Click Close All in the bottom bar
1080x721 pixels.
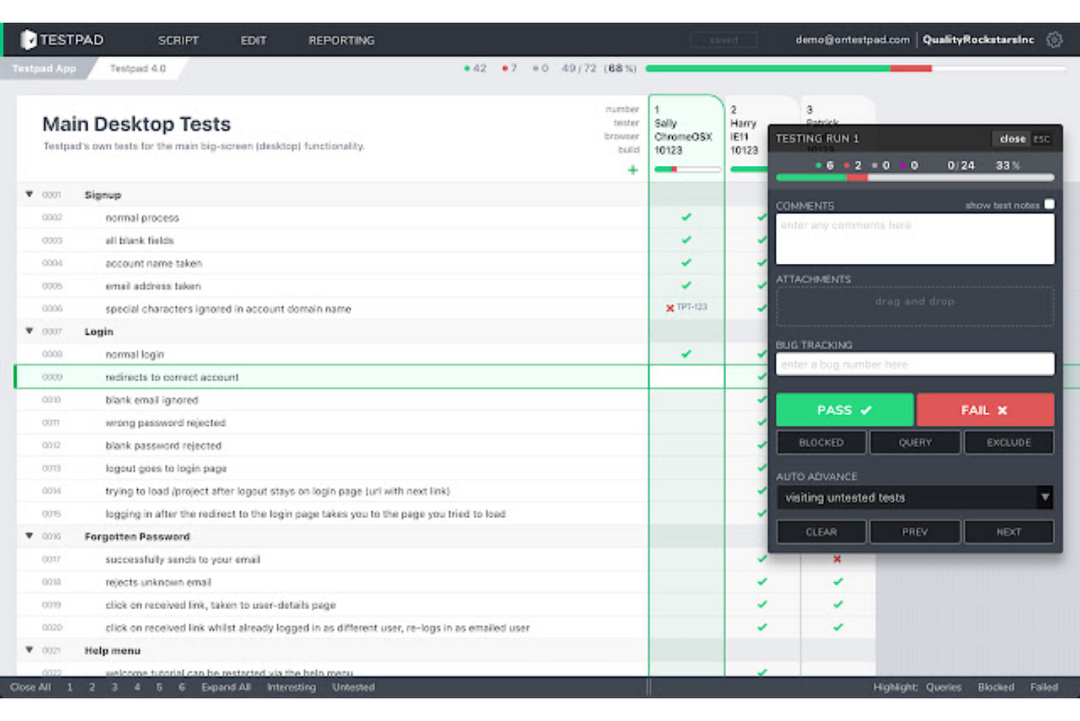(30, 687)
